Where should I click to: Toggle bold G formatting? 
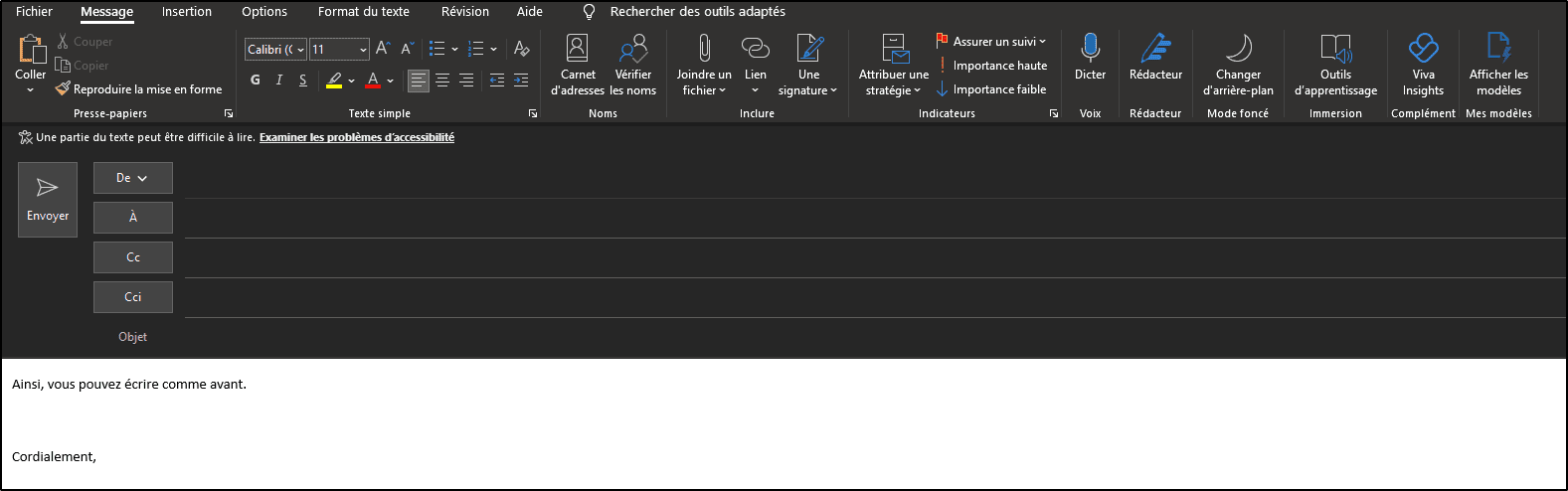coord(256,81)
